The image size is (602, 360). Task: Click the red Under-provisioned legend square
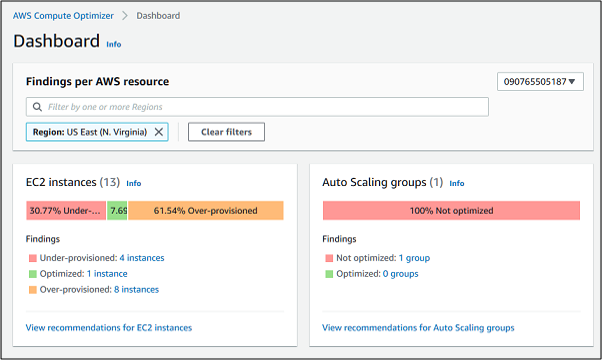33,258
